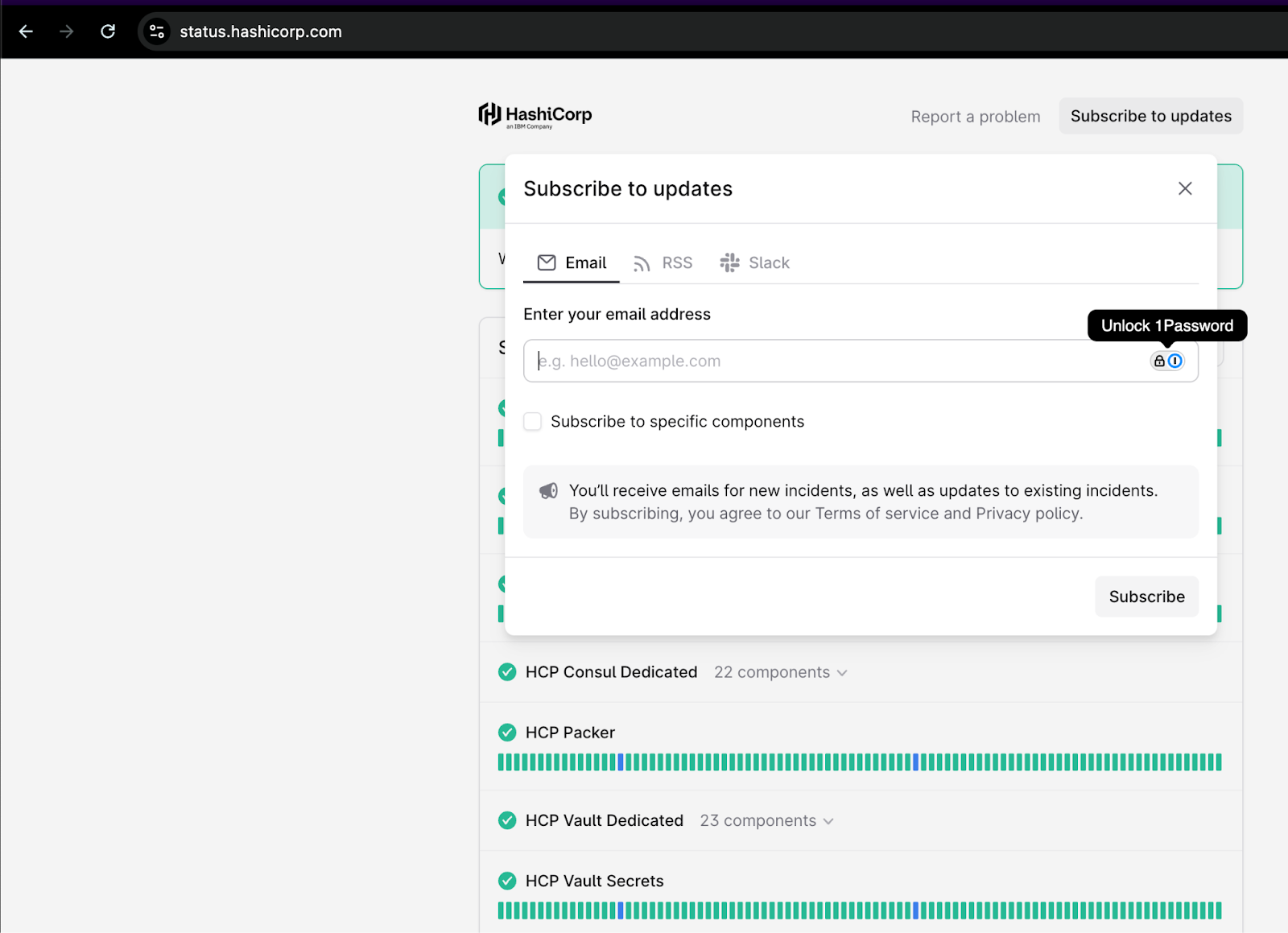Screen dimensions: 1288x933
Task: Click green checkmark beside HCP Vault Secrets
Action: pos(507,881)
